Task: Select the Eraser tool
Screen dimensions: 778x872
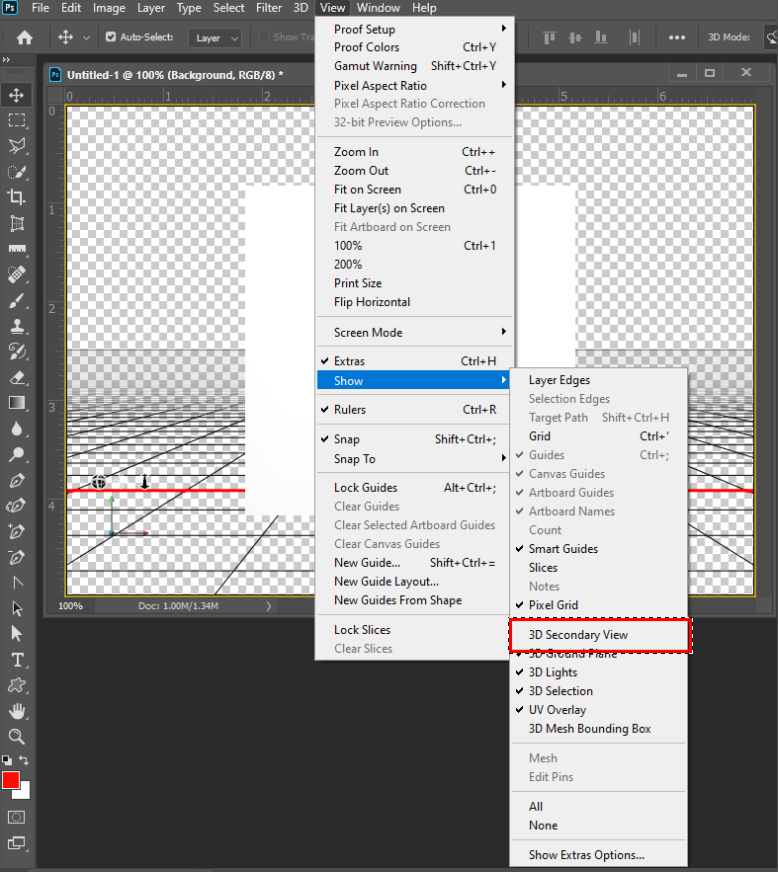Action: 17,378
